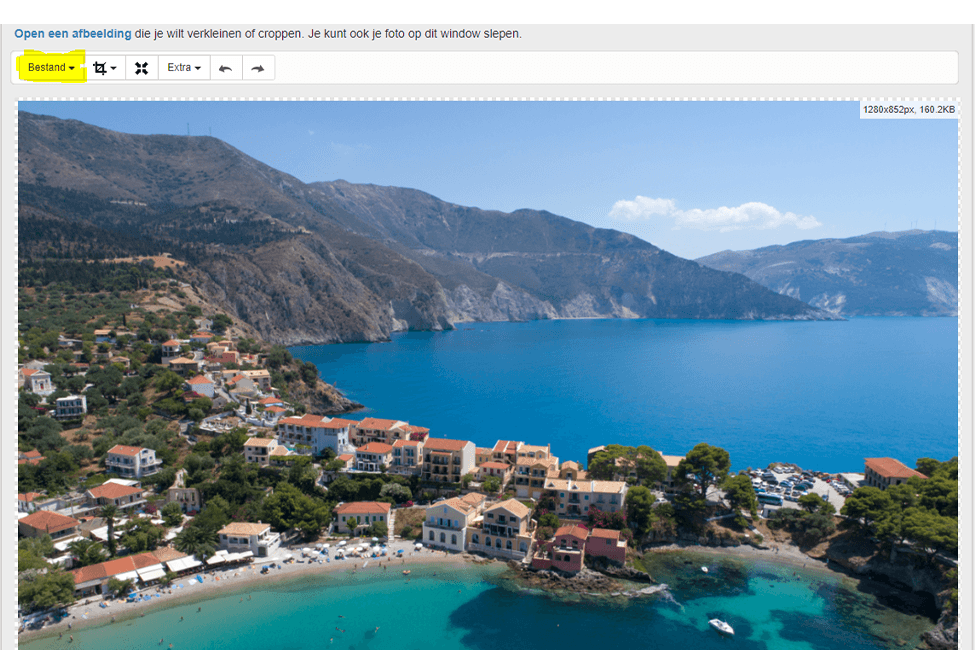Image resolution: width=975 pixels, height=650 pixels.
Task: Click the deep blue bay water
Action: (640, 380)
